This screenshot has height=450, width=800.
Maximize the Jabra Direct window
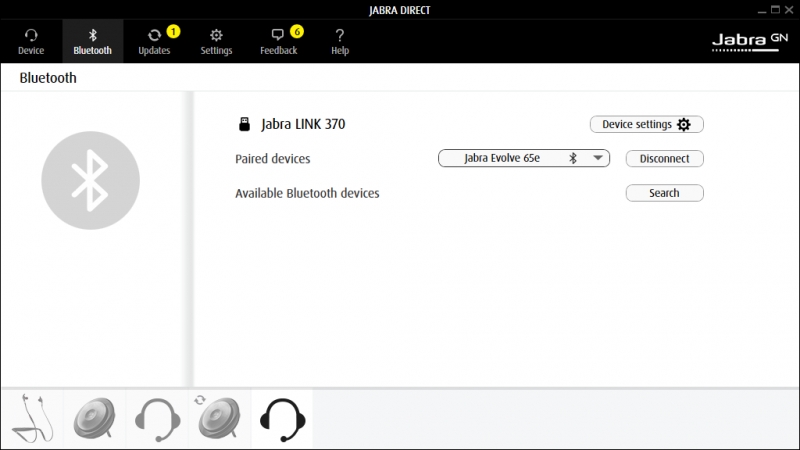click(776, 9)
